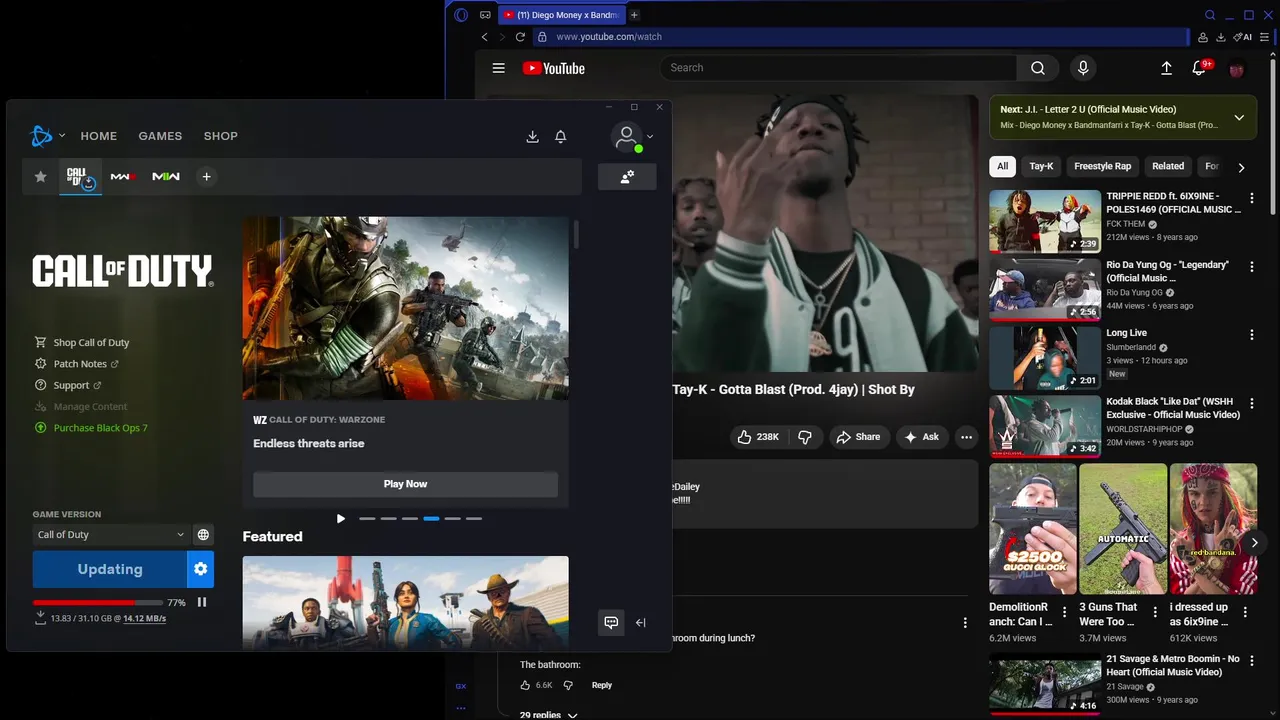This screenshot has width=1280, height=720.
Task: Open YouTube hamburger guide menu
Action: (x=498, y=68)
